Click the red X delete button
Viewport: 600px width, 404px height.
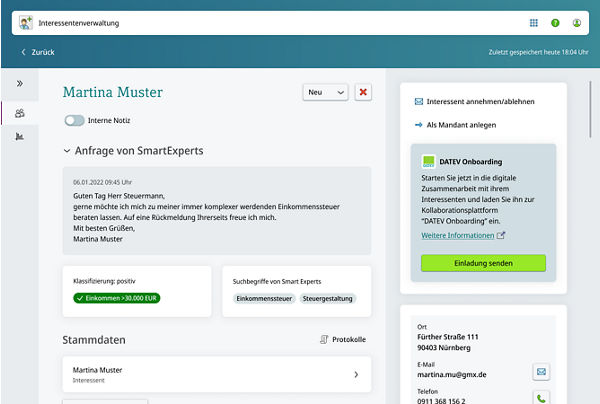363,92
